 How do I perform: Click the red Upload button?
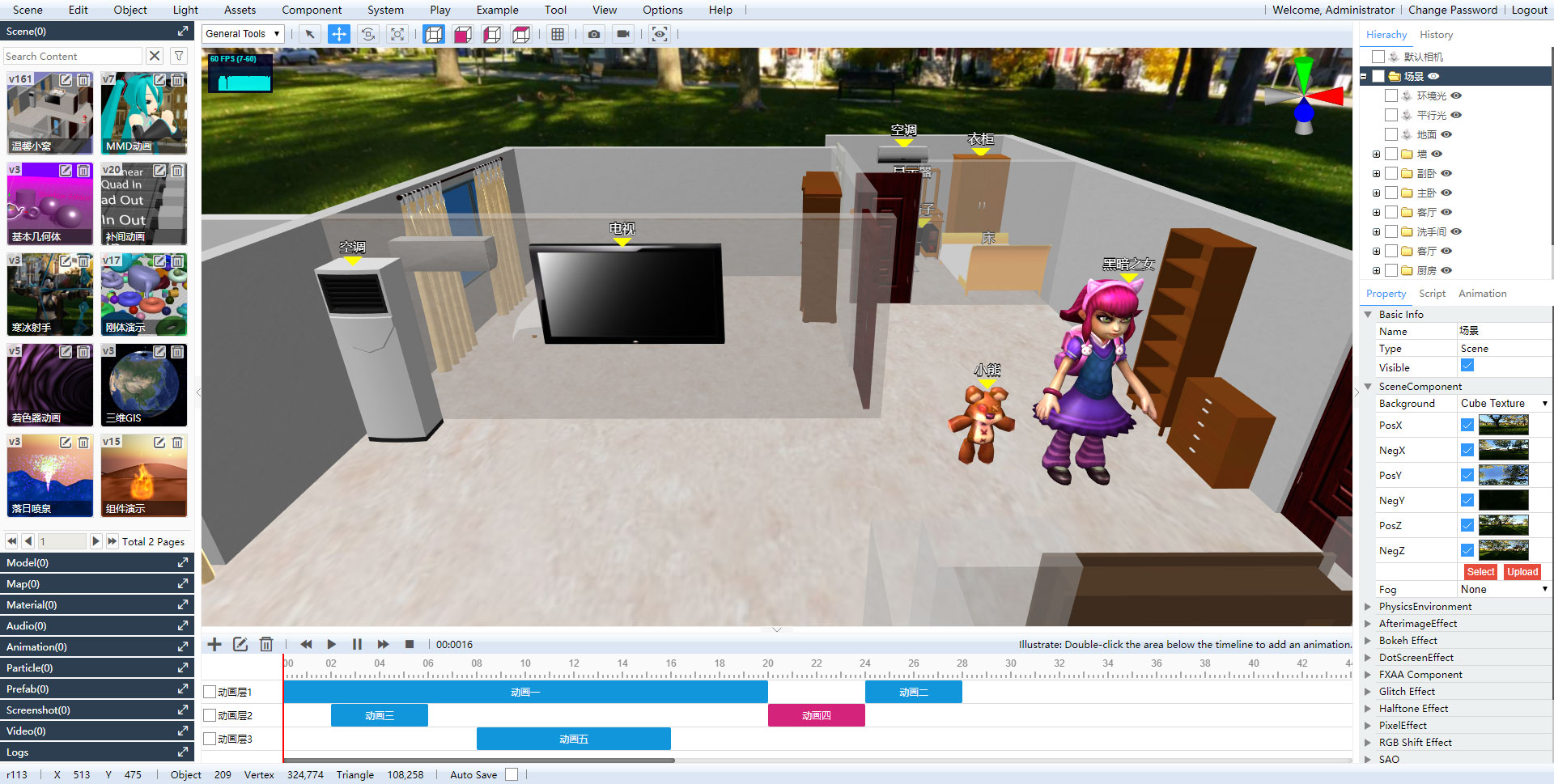tap(1522, 572)
